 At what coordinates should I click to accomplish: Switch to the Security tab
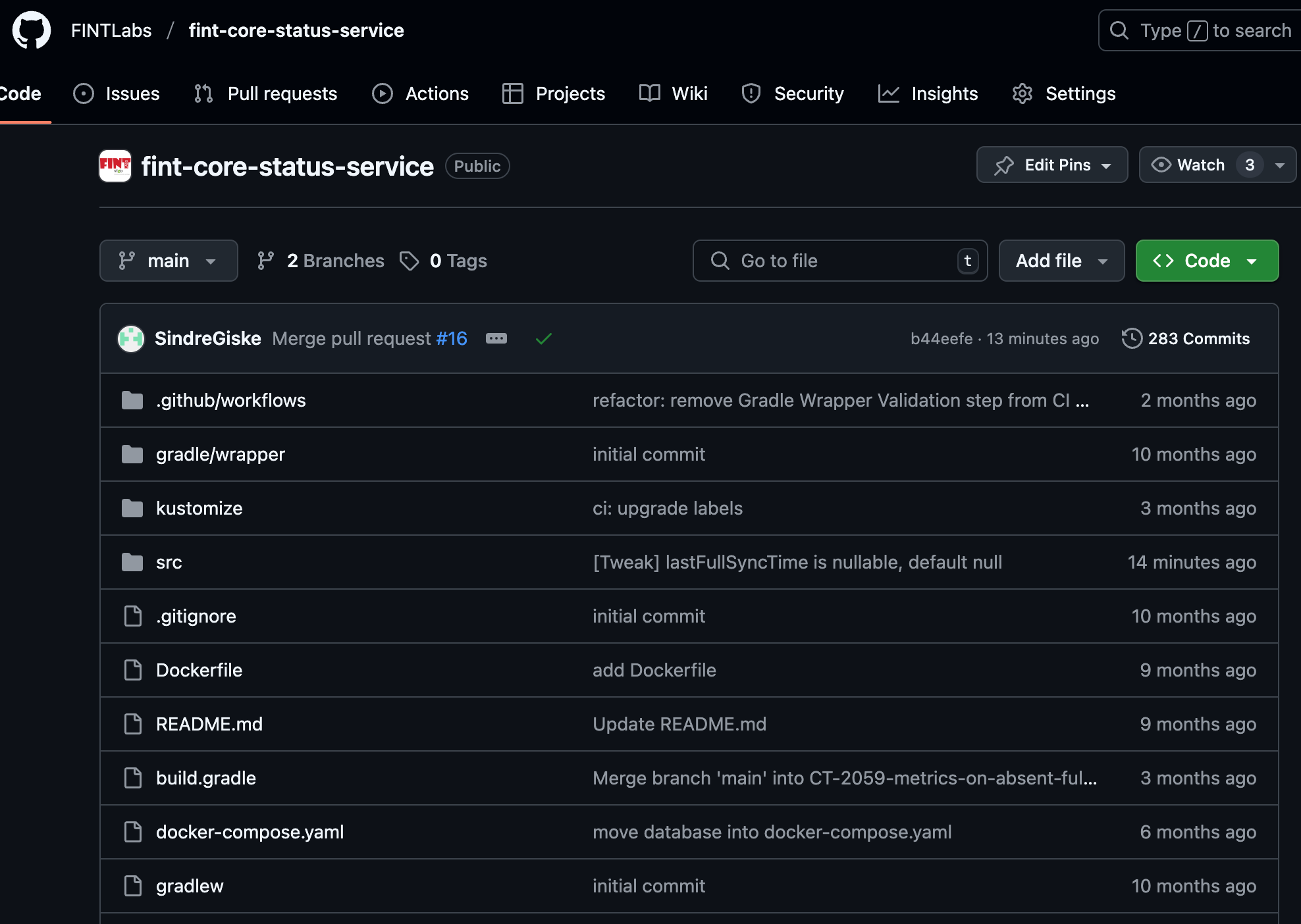tap(793, 93)
